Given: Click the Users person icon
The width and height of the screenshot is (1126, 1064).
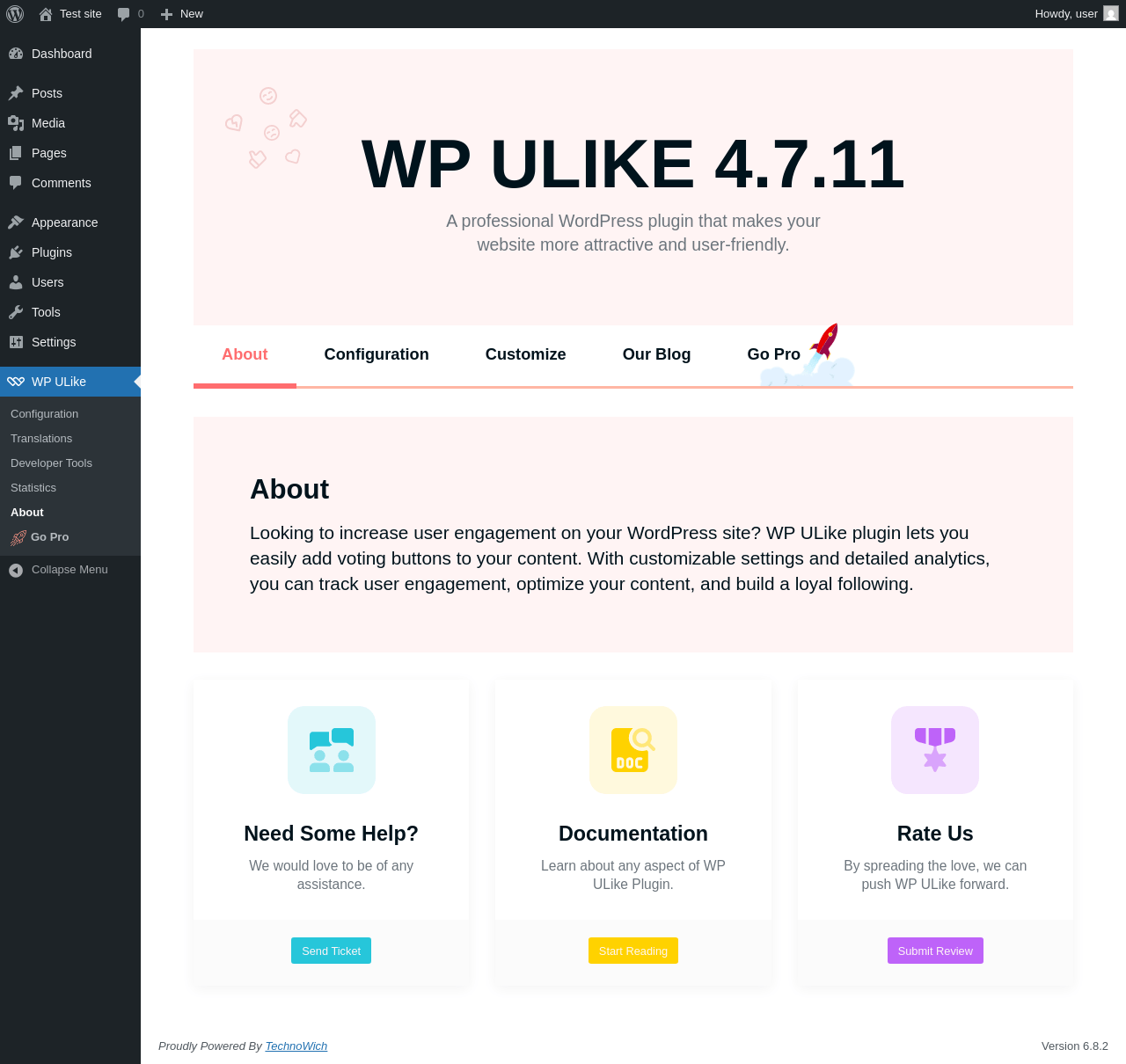Looking at the screenshot, I should click(16, 282).
